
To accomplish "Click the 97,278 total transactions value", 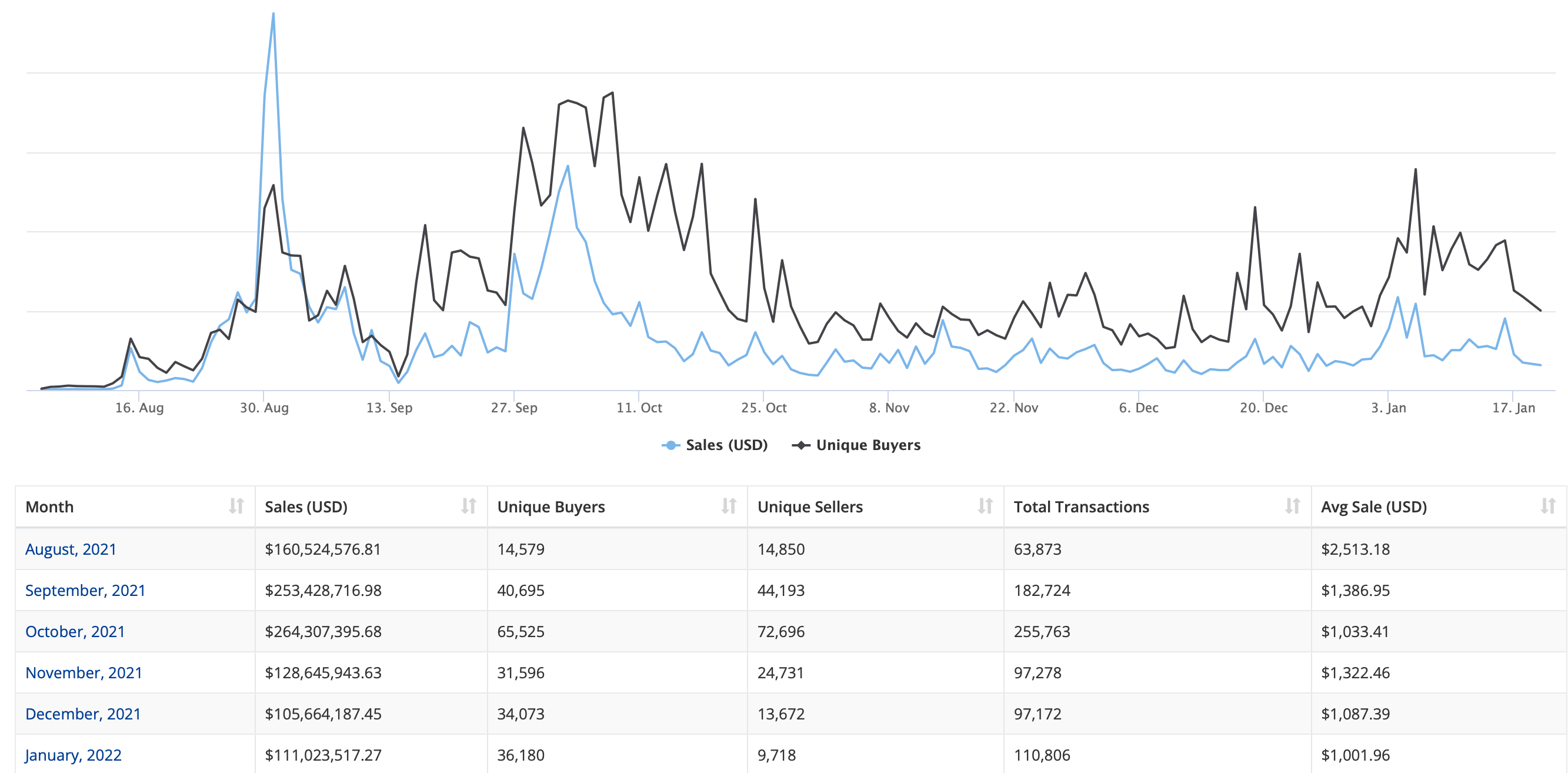I will pos(1038,672).
